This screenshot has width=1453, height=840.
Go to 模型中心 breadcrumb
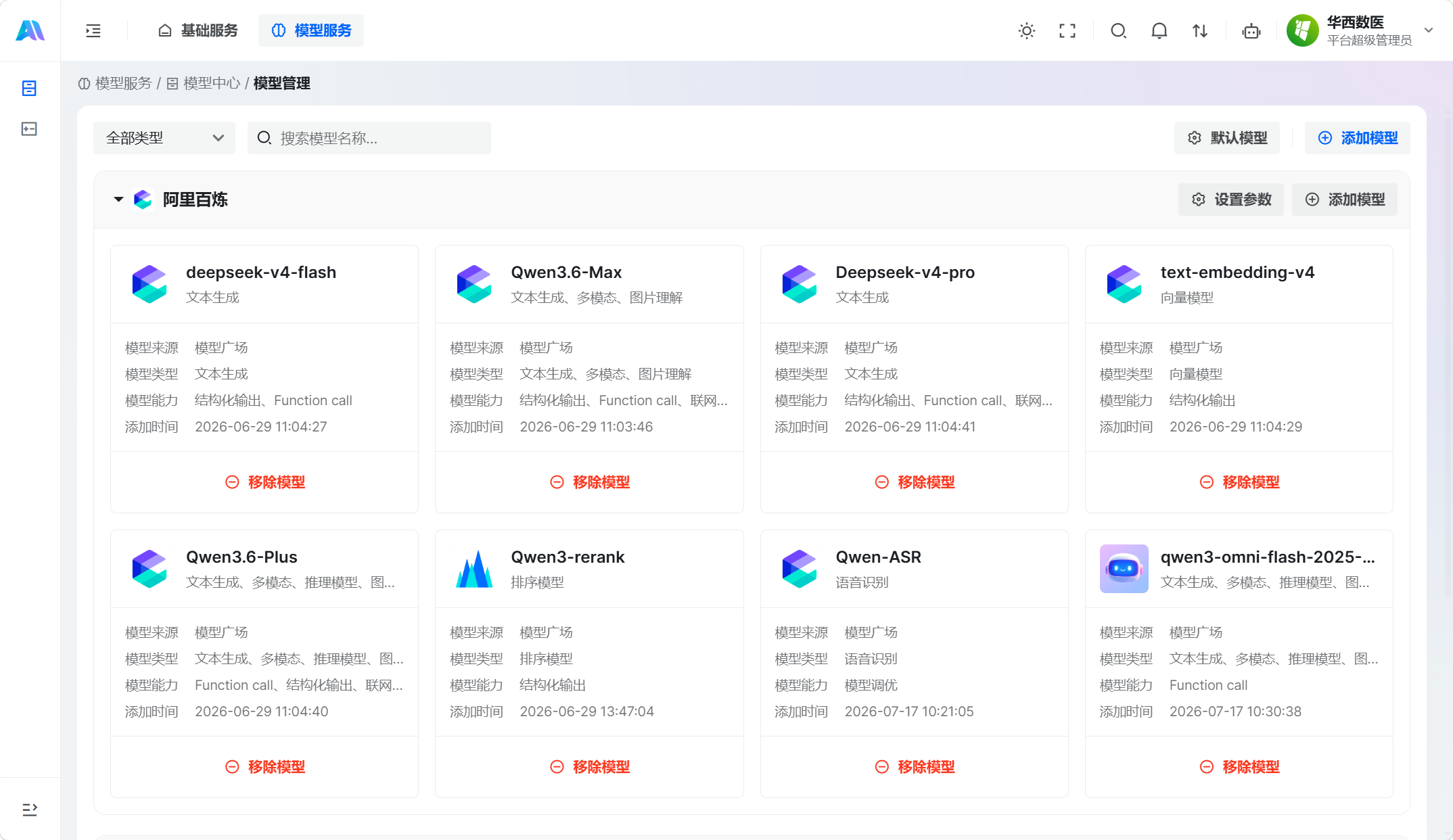click(x=204, y=83)
